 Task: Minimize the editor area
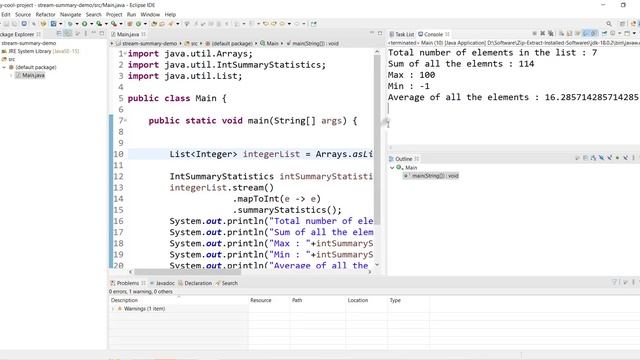coord(372,33)
